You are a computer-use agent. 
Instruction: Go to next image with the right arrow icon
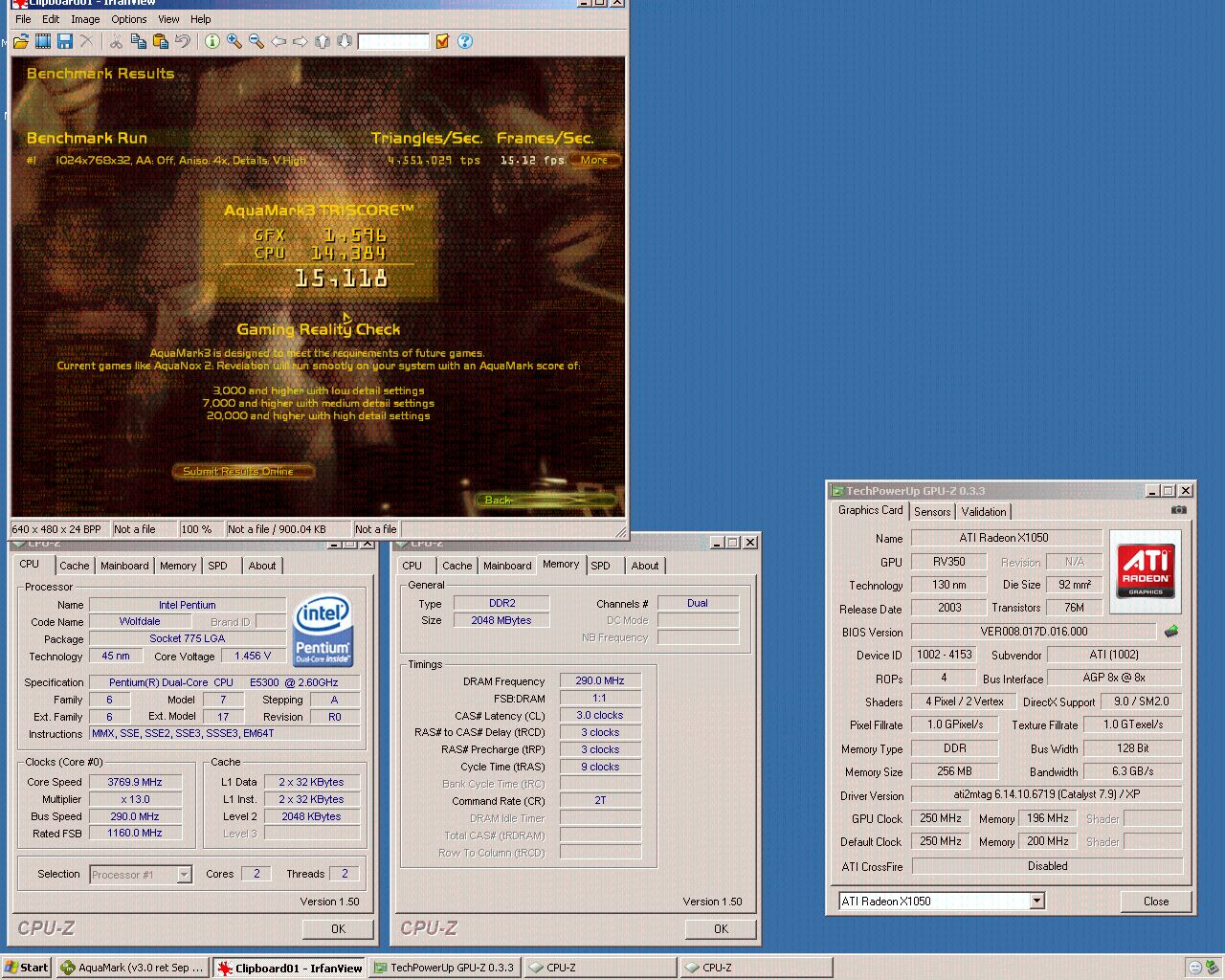(300, 41)
